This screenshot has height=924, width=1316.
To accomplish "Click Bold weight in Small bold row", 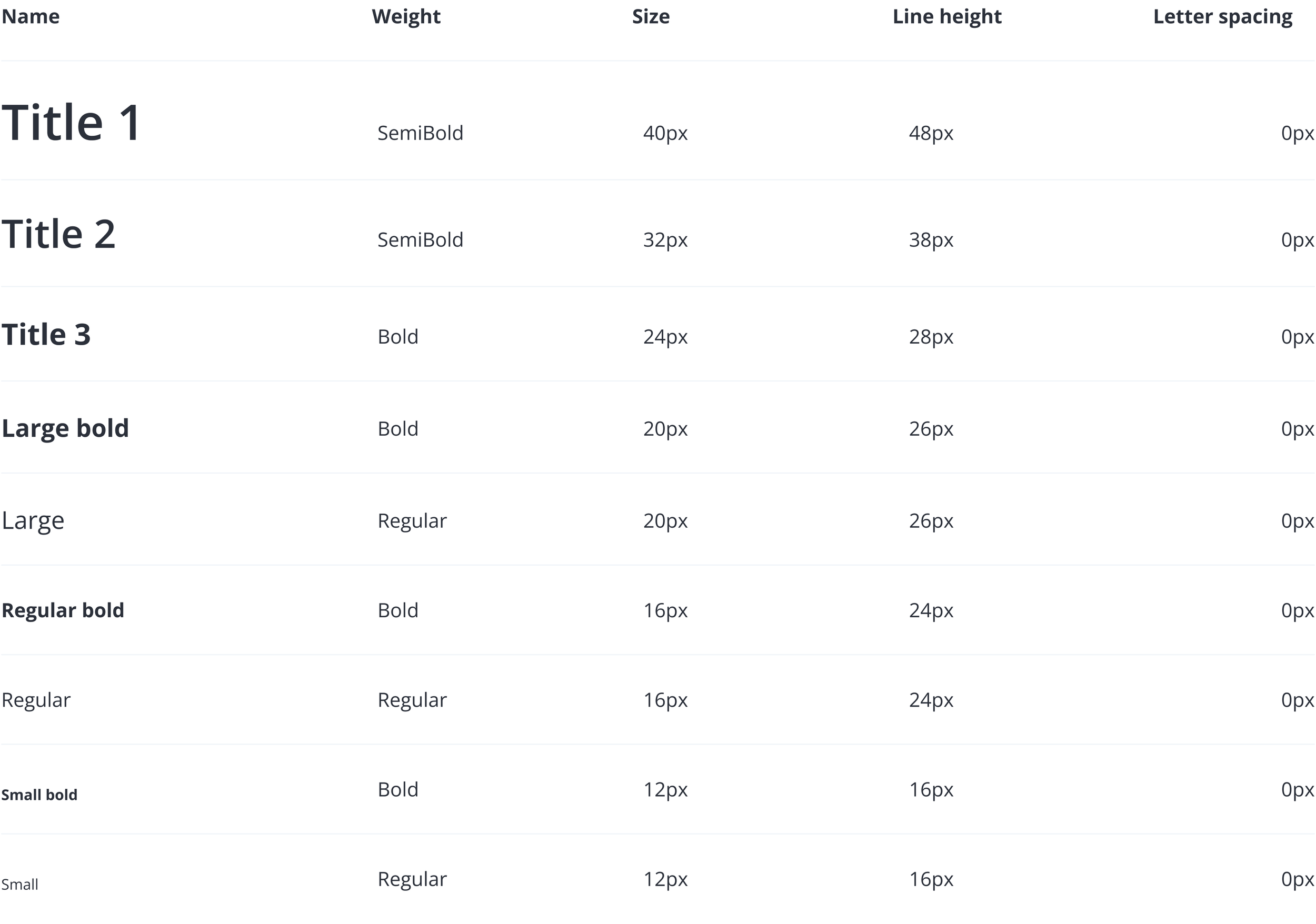I will click(398, 789).
